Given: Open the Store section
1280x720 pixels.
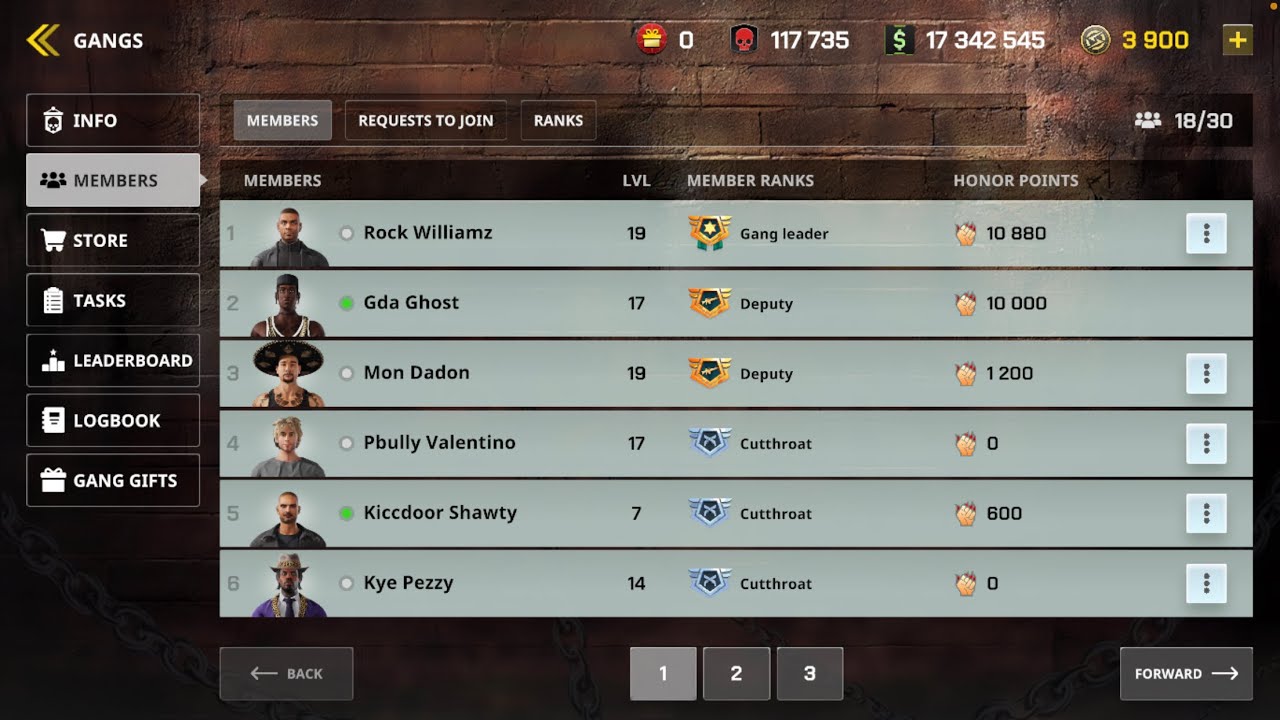Looking at the screenshot, I should tap(113, 240).
